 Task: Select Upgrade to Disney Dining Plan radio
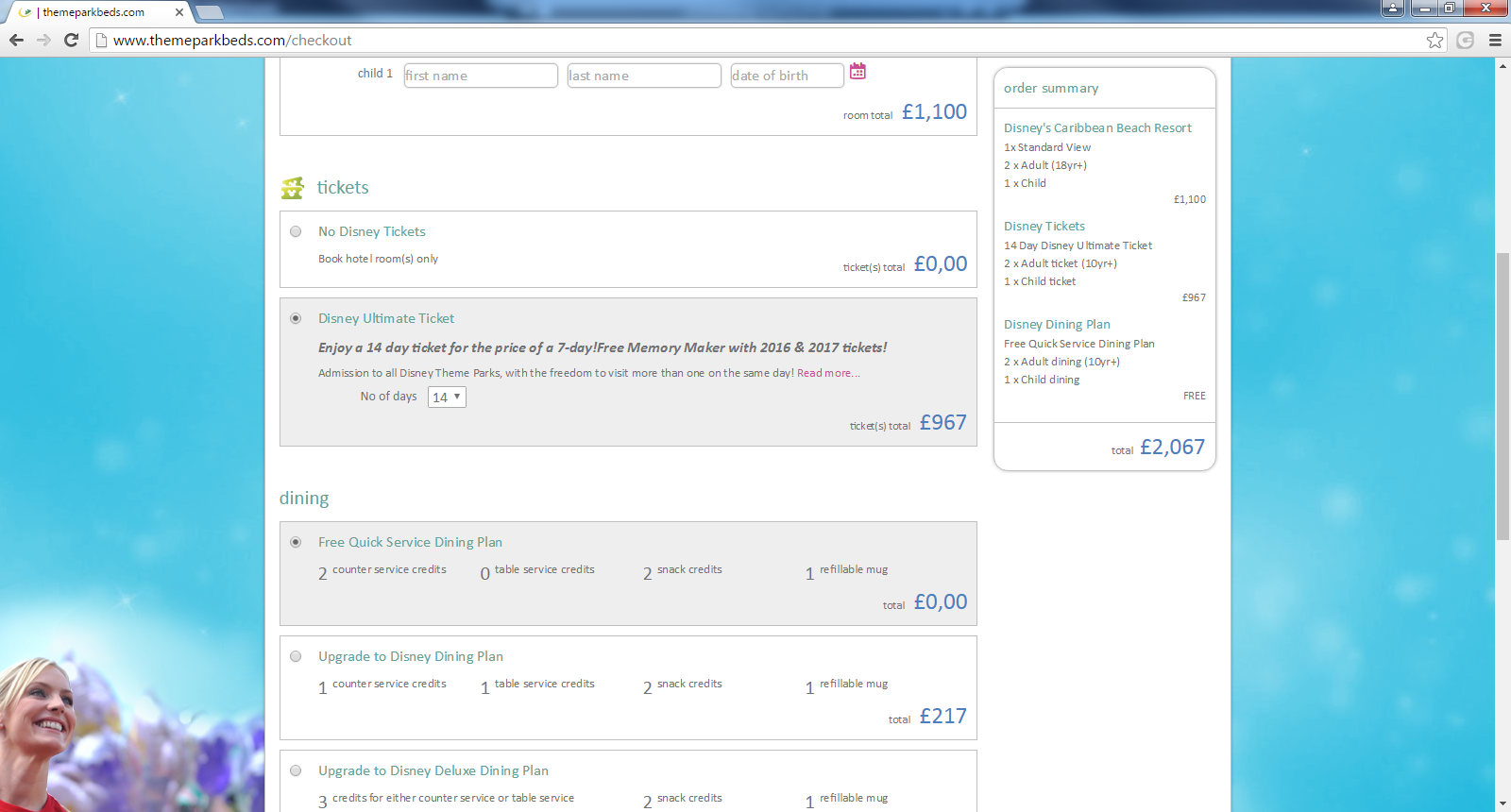tap(296, 656)
